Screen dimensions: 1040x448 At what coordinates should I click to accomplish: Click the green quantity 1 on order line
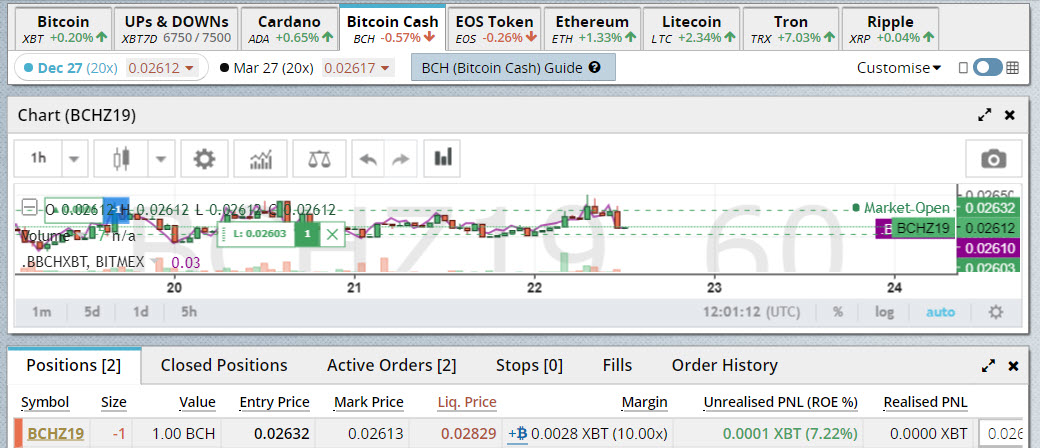tap(307, 234)
